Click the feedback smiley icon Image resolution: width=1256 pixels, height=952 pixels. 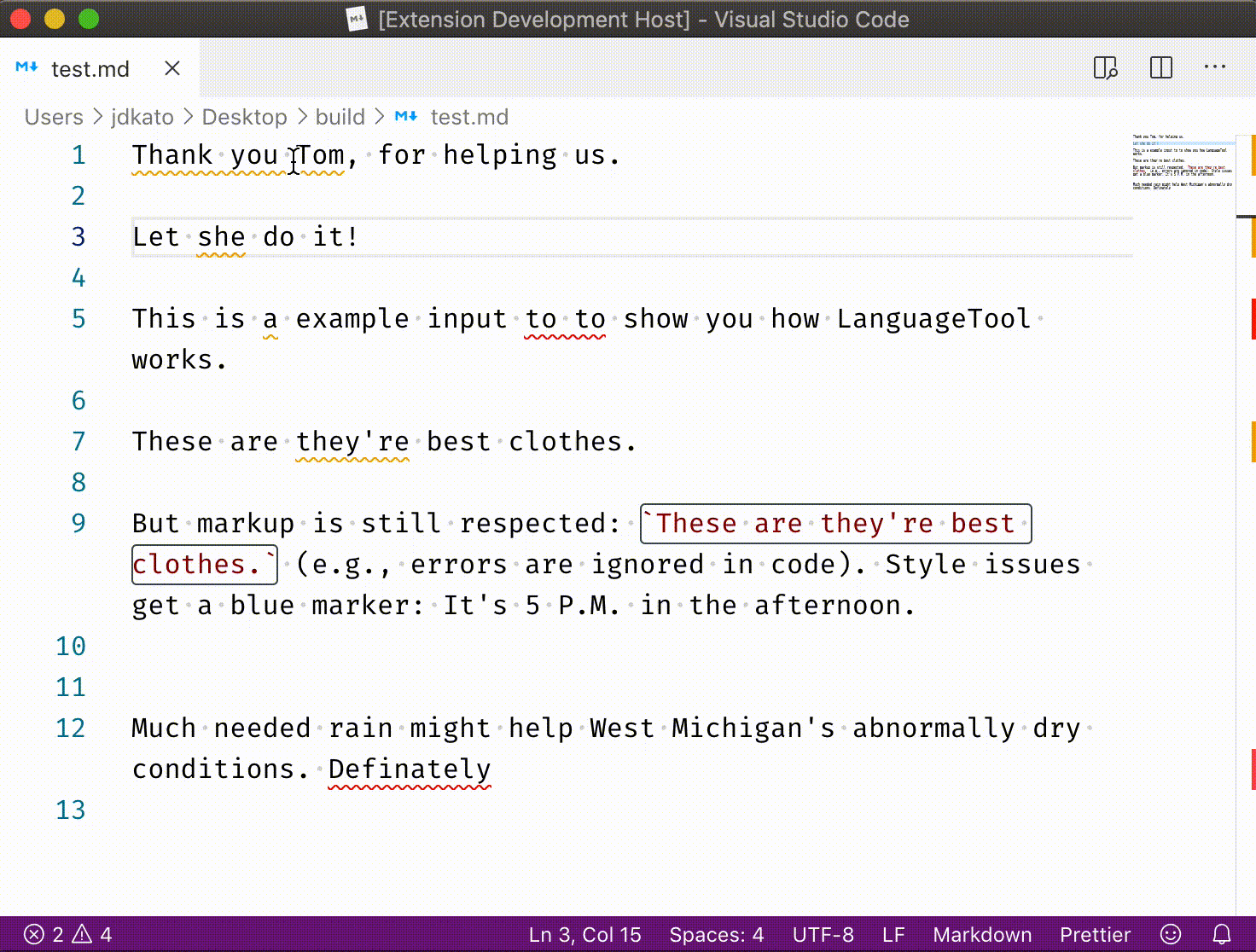point(1171,934)
